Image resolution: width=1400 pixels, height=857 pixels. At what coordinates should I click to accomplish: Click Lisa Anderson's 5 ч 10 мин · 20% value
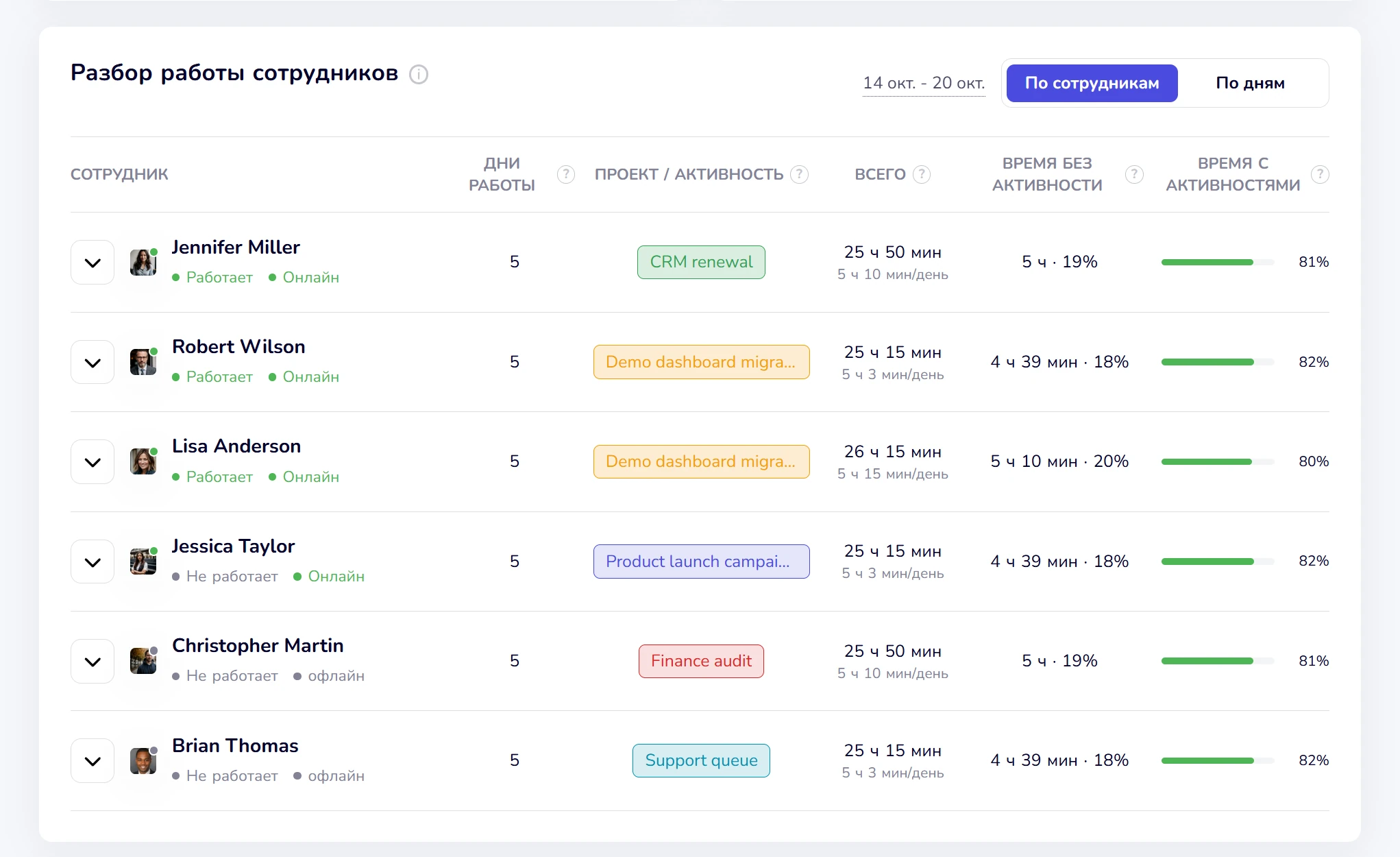(x=1059, y=461)
